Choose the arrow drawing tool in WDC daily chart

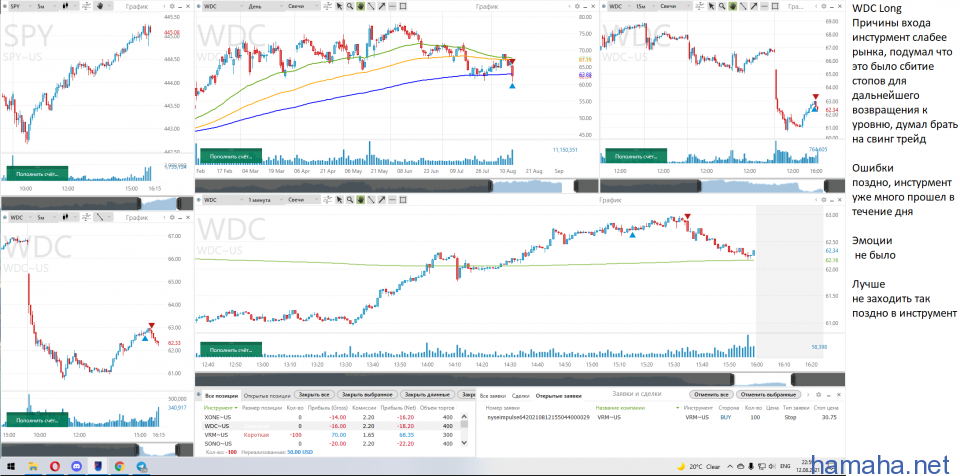pos(381,6)
